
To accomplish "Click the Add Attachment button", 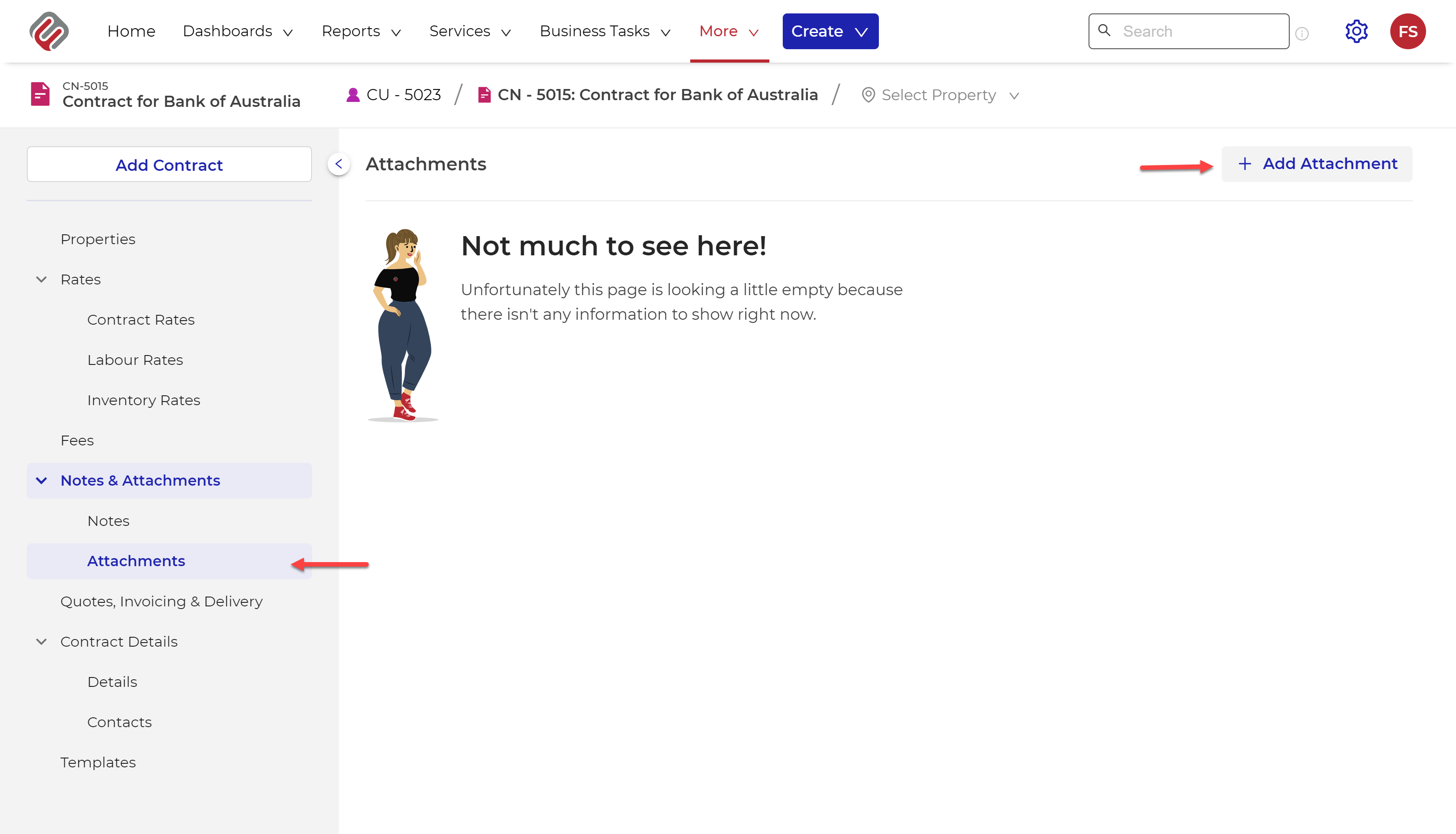I will pyautogui.click(x=1316, y=164).
